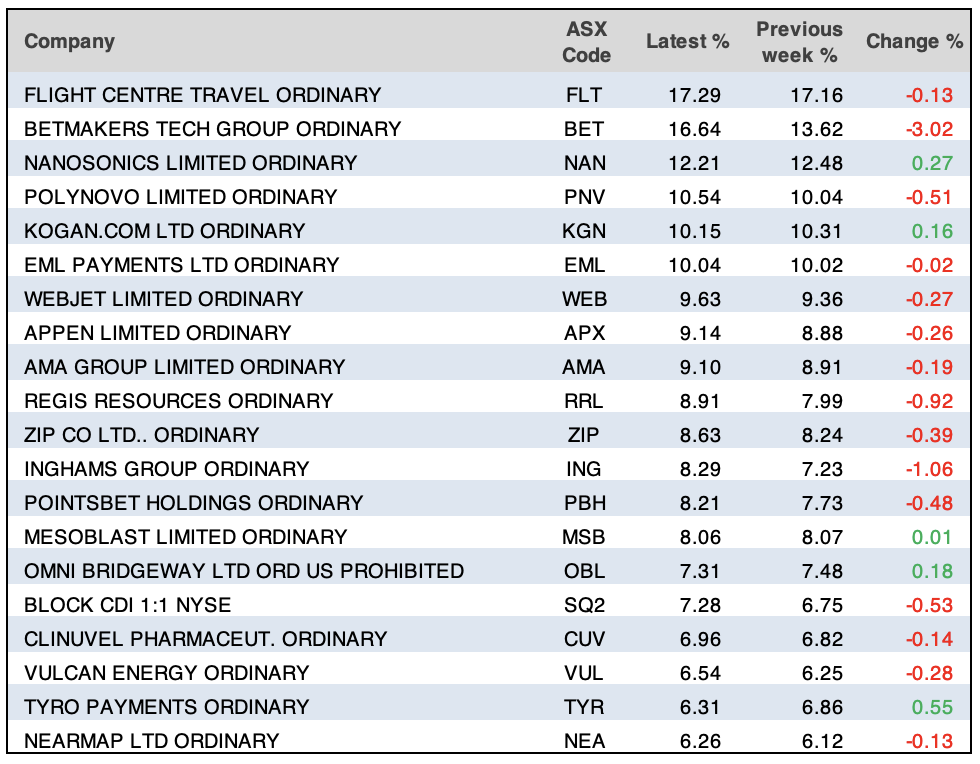Click the ASX Code column header
This screenshot has height=764, width=980.
tap(586, 42)
